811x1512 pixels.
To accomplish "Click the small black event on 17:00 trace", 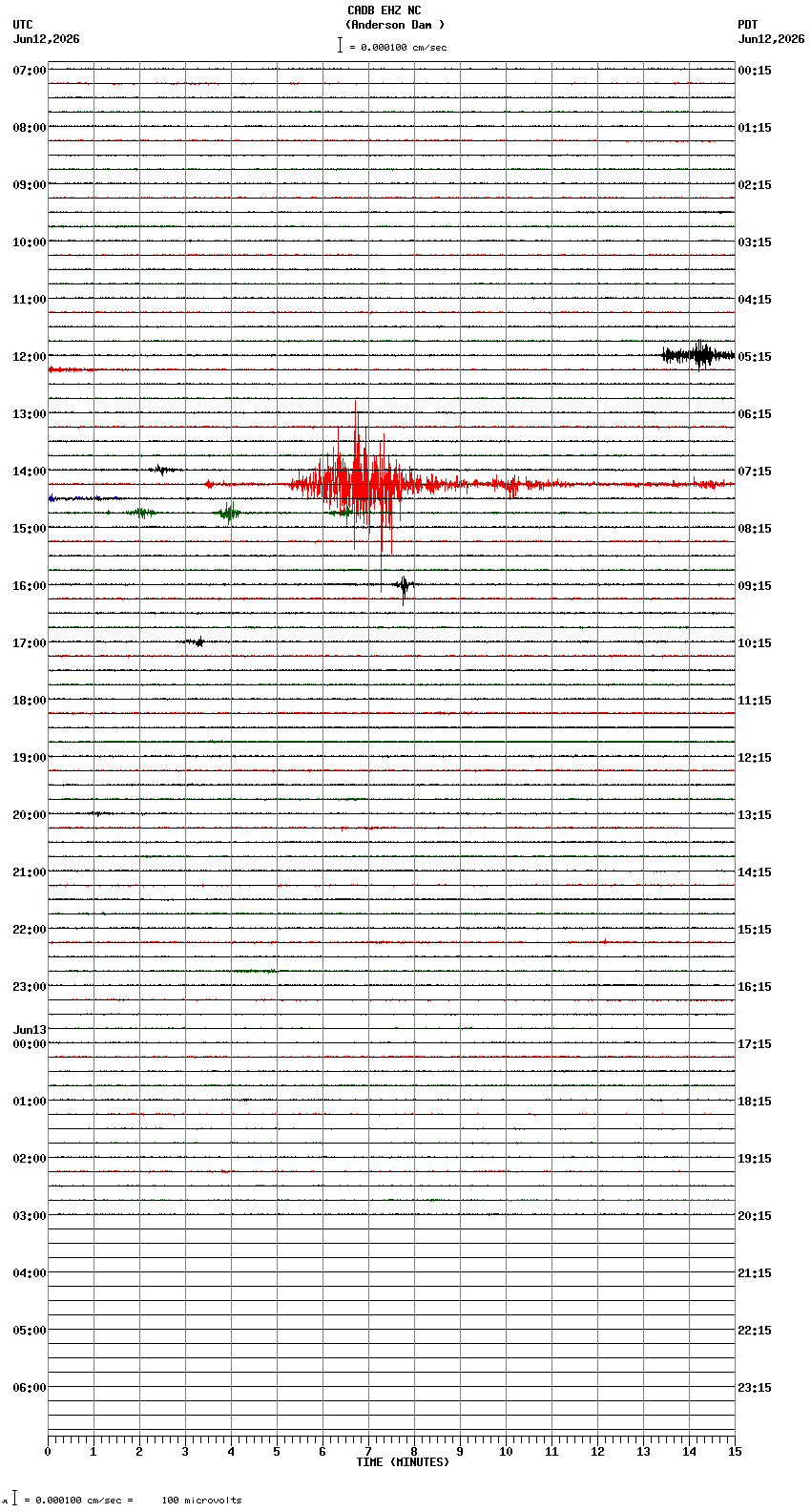I will click(x=195, y=642).
